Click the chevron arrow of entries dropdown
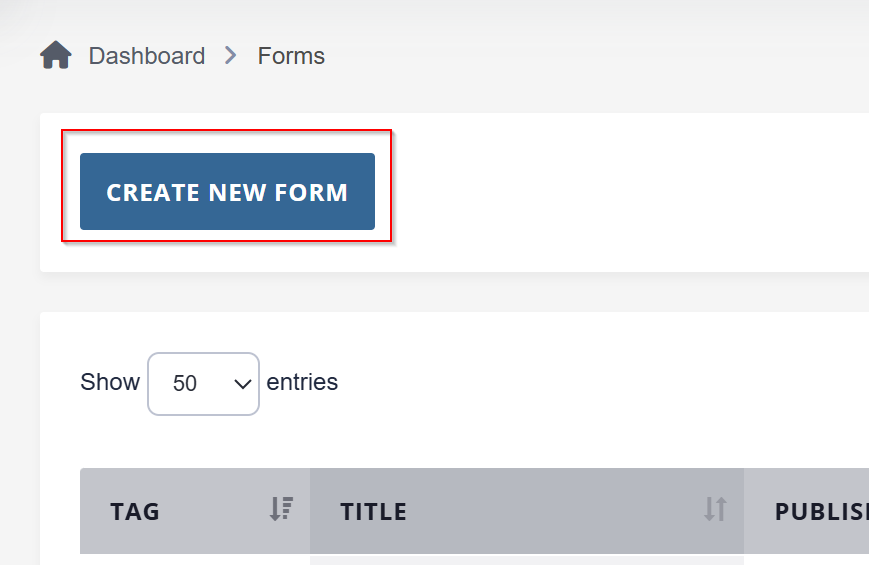Image resolution: width=869 pixels, height=565 pixels. tap(242, 384)
